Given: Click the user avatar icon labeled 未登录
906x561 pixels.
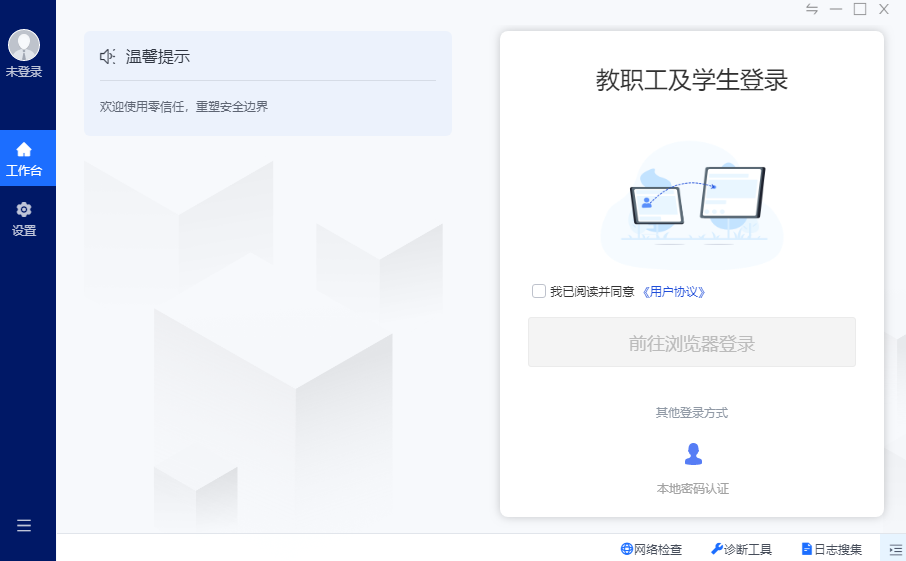Looking at the screenshot, I should click(24, 45).
